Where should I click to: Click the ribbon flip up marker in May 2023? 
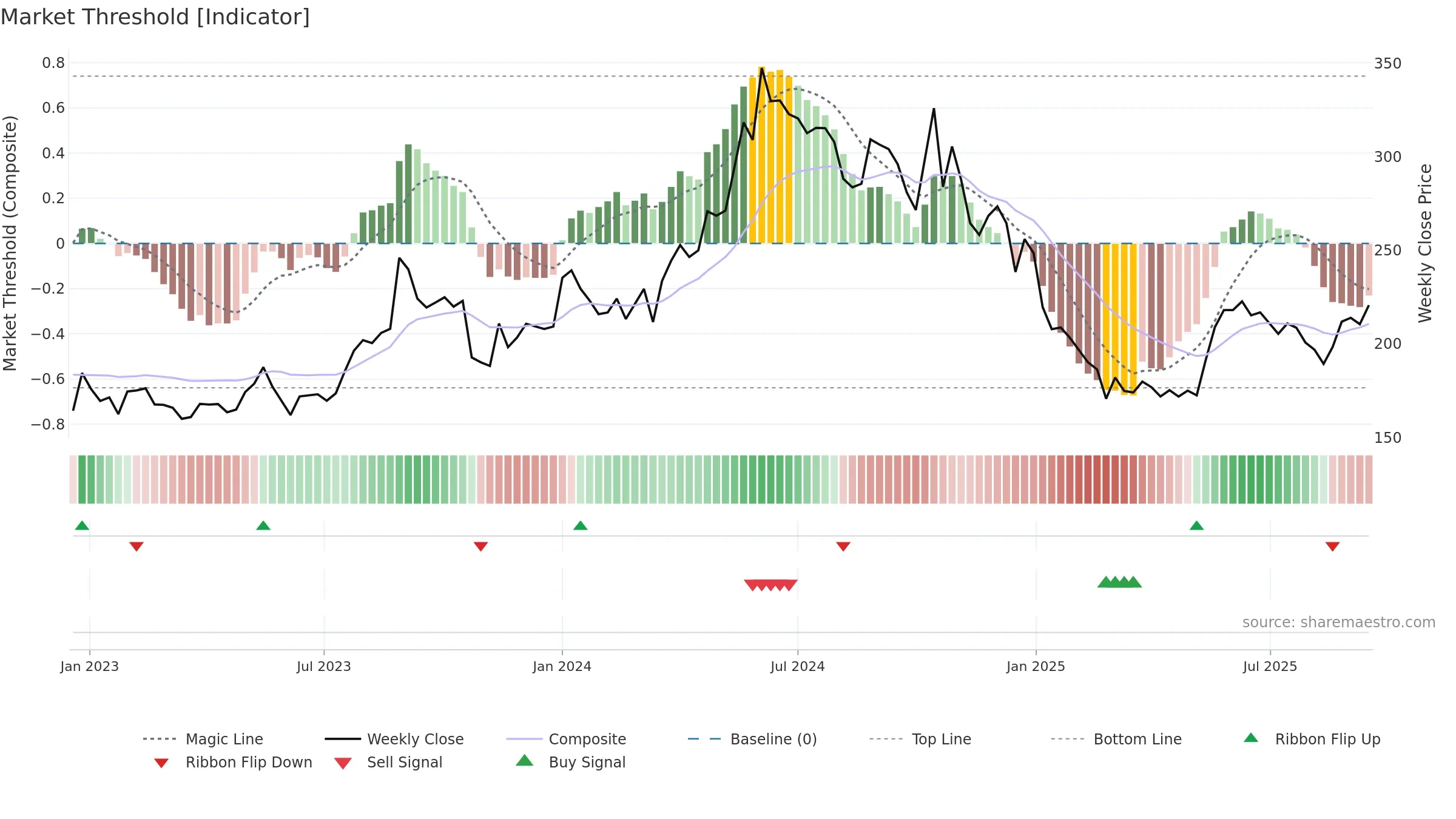[x=263, y=525]
